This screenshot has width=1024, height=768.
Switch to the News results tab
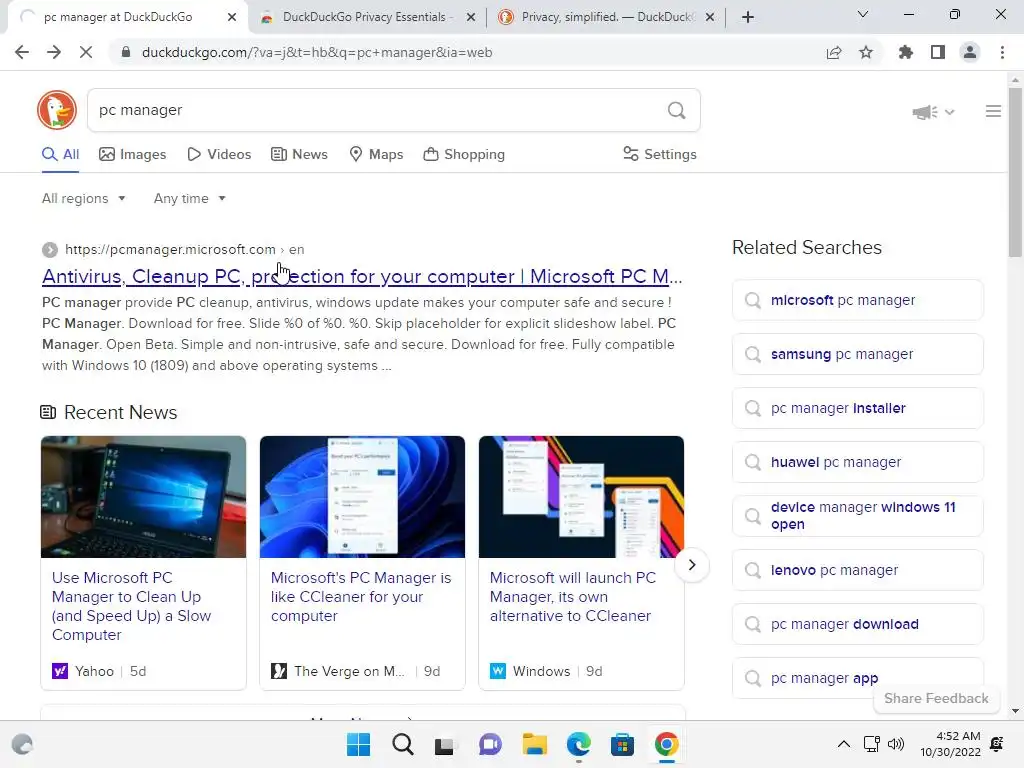pyautogui.click(x=299, y=155)
